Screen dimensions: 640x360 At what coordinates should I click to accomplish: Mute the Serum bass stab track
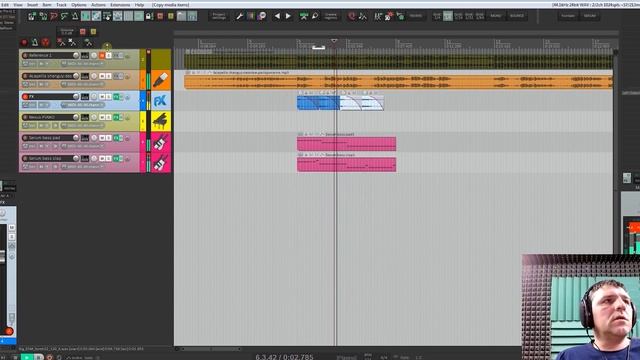click(x=102, y=158)
